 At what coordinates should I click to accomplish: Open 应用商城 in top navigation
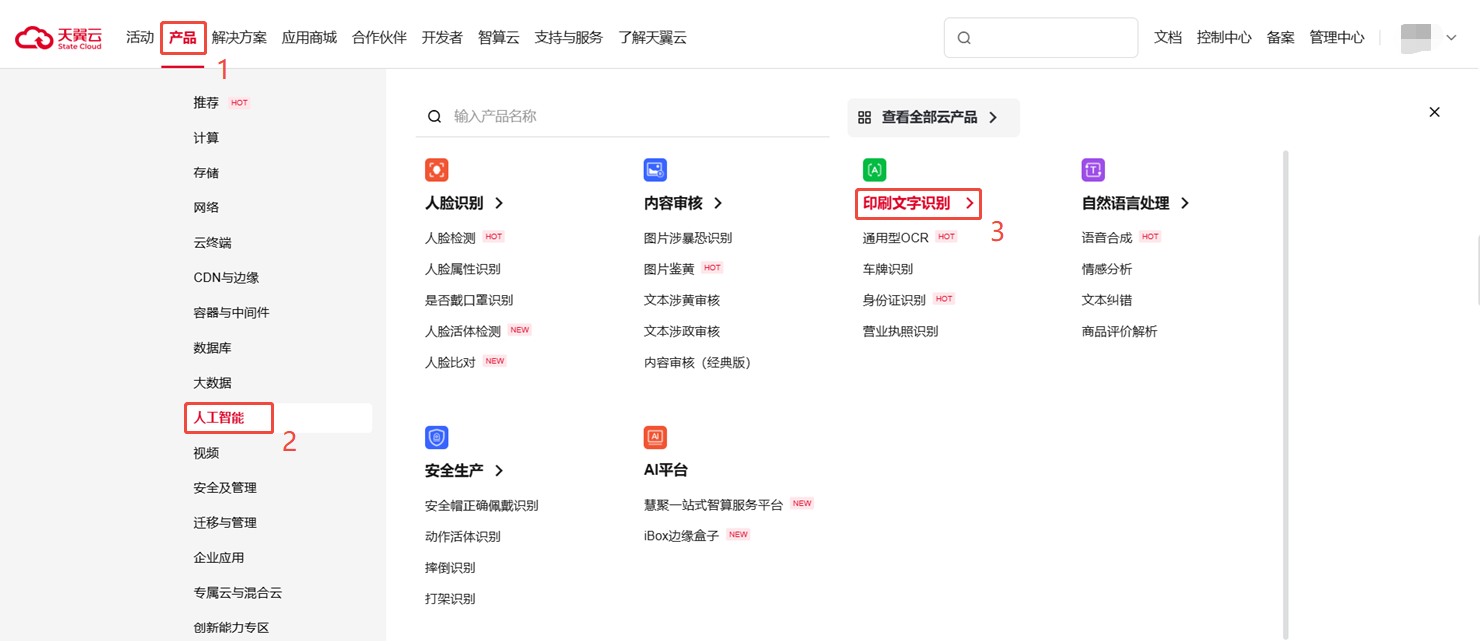(309, 38)
